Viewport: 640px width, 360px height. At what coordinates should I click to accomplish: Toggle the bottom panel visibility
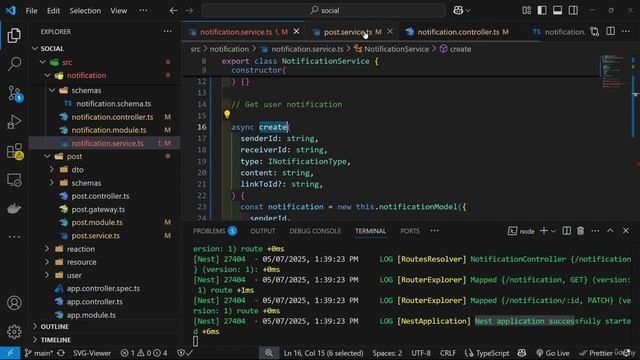pyautogui.click(x=558, y=11)
